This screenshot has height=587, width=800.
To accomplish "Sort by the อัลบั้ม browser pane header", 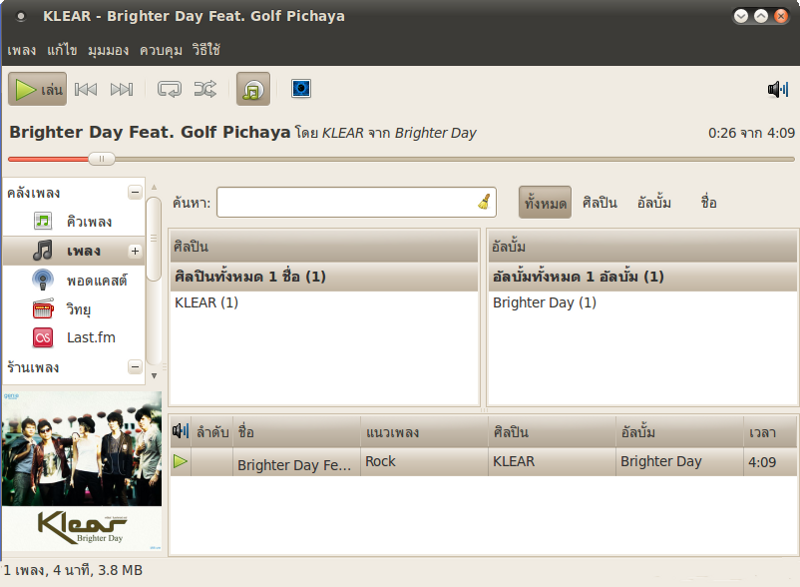I will point(643,246).
